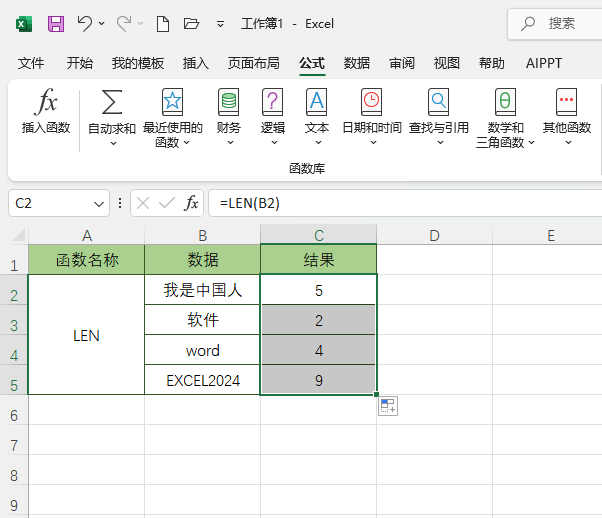Click result cell showing 9
Image resolution: width=602 pixels, height=518 pixels.
point(319,380)
